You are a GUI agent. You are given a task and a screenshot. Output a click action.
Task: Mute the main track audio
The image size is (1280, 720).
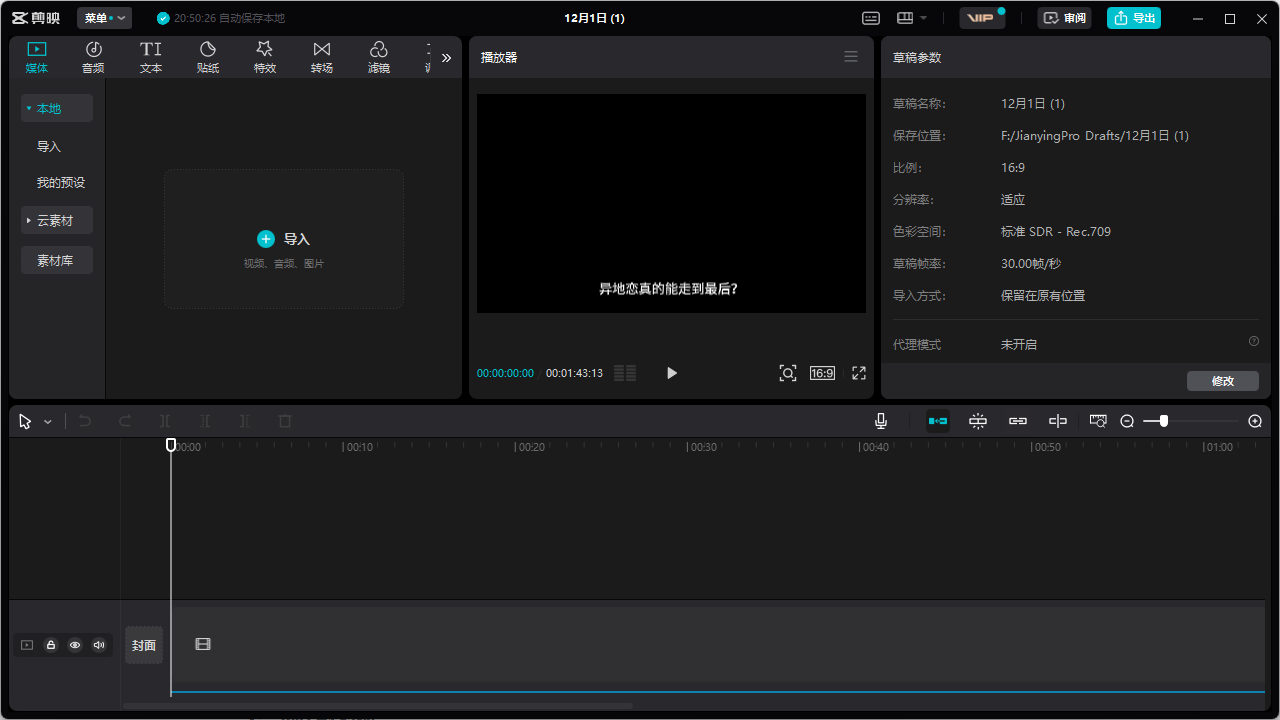click(x=99, y=645)
